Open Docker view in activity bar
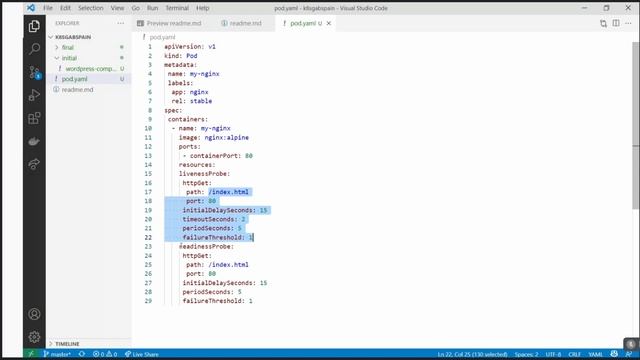This screenshot has width=640, height=360. 34,141
